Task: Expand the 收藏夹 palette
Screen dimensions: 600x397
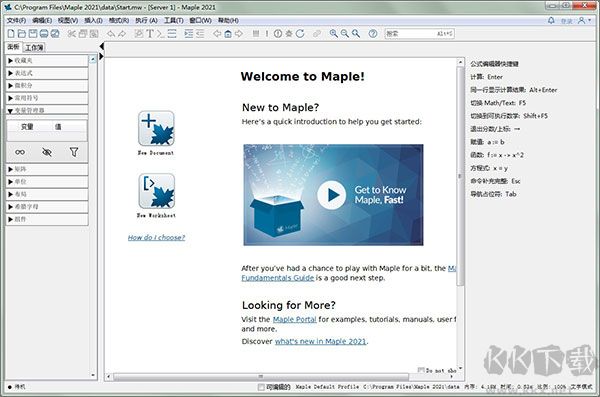Action: point(47,60)
